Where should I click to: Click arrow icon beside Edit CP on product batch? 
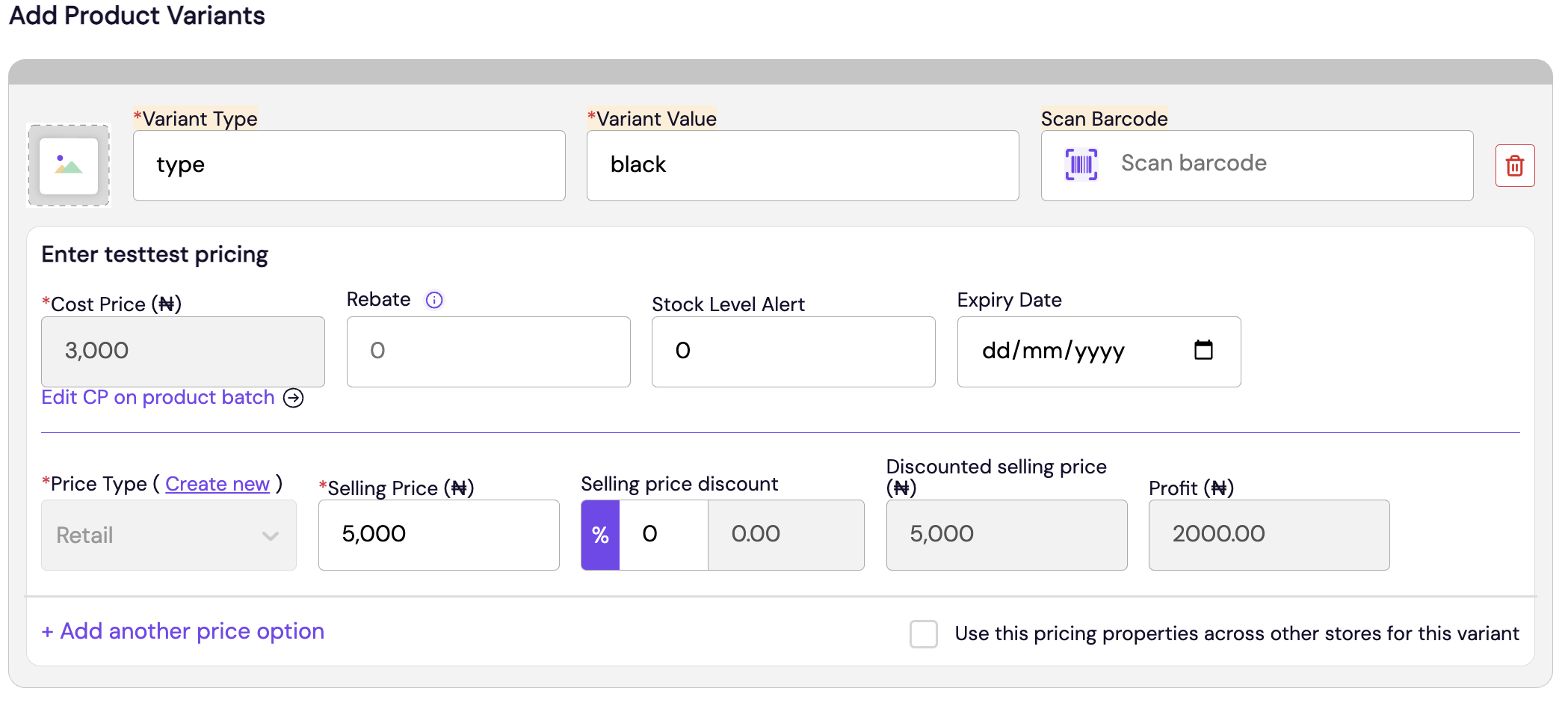point(294,398)
